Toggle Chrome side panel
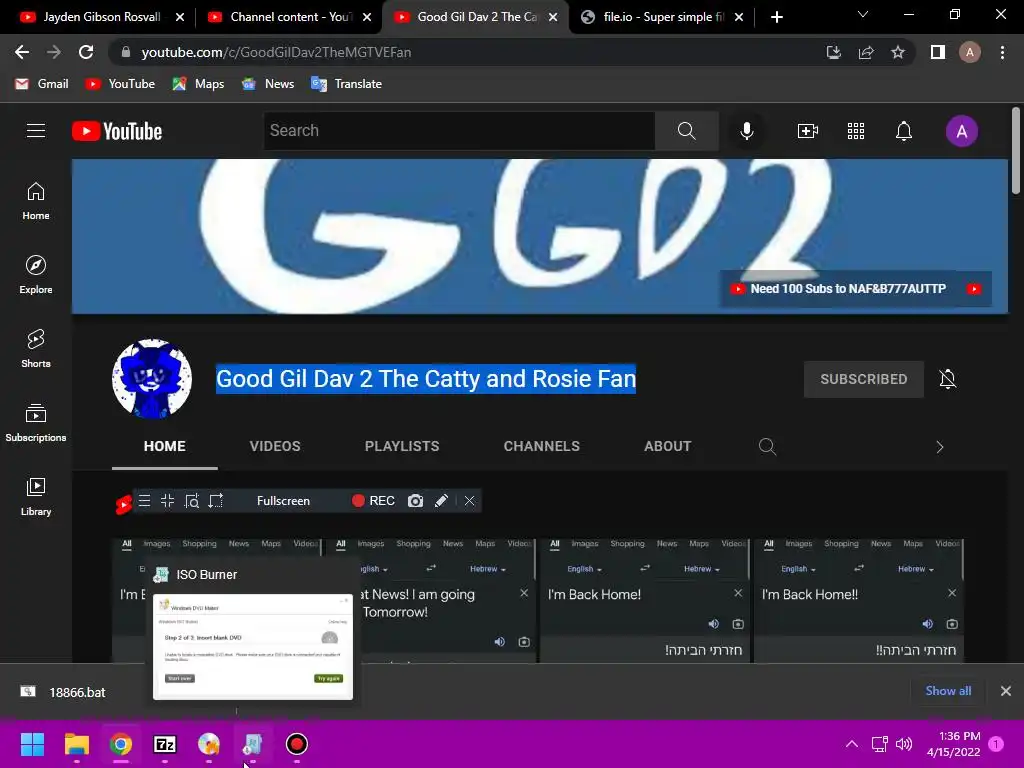This screenshot has height=768, width=1024. (938, 52)
